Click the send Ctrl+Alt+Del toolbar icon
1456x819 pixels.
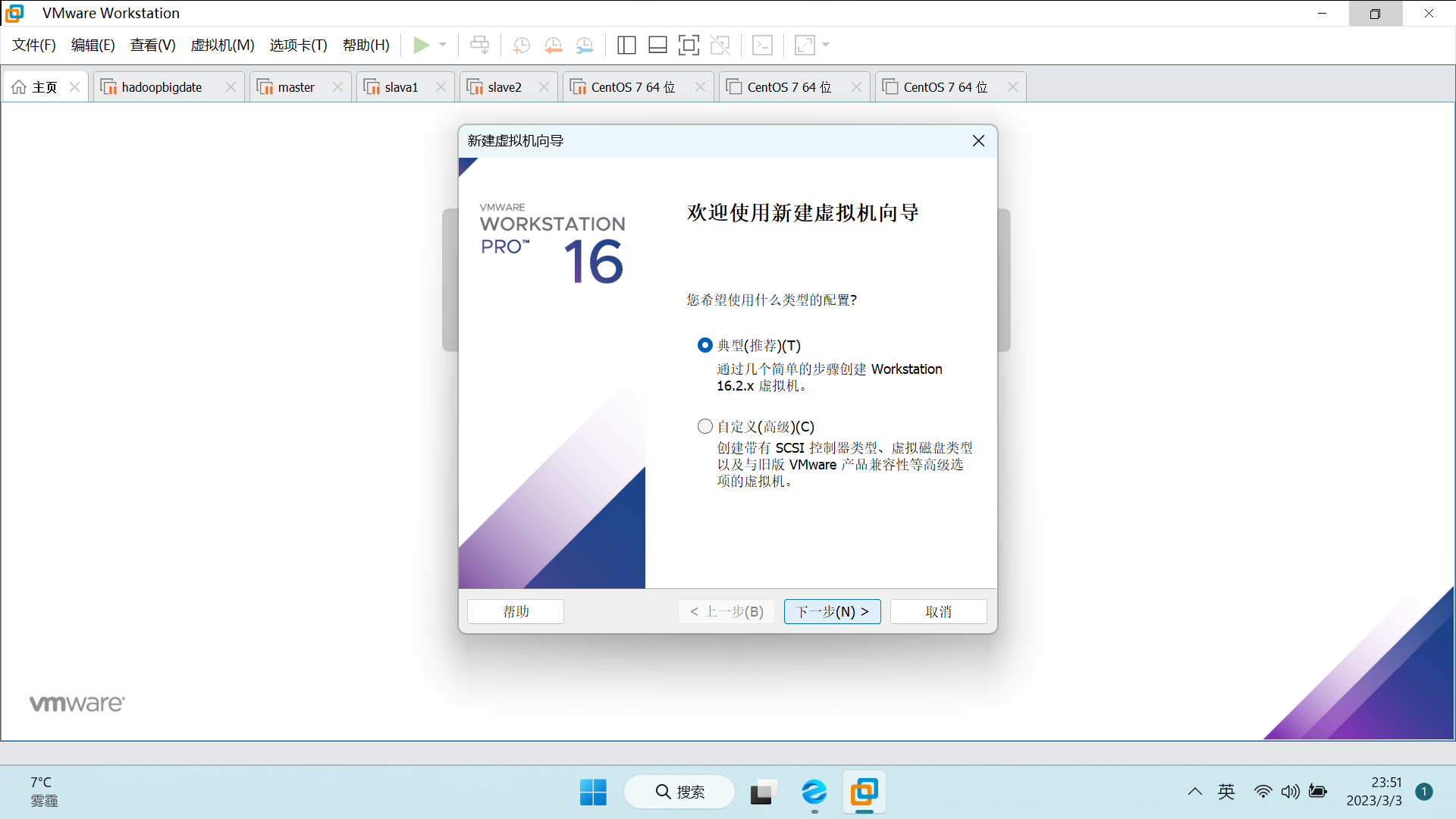tap(479, 45)
